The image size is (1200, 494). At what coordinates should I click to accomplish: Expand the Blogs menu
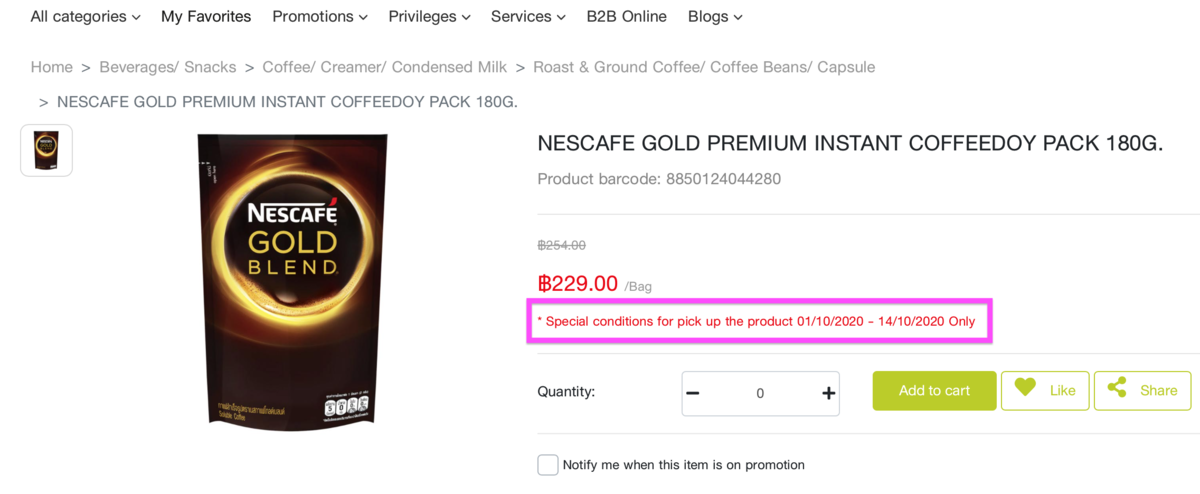(715, 17)
